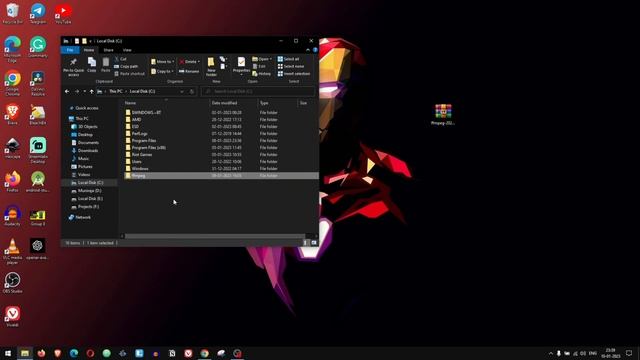
Task: Create a New folder from ribbon
Action: point(211,67)
